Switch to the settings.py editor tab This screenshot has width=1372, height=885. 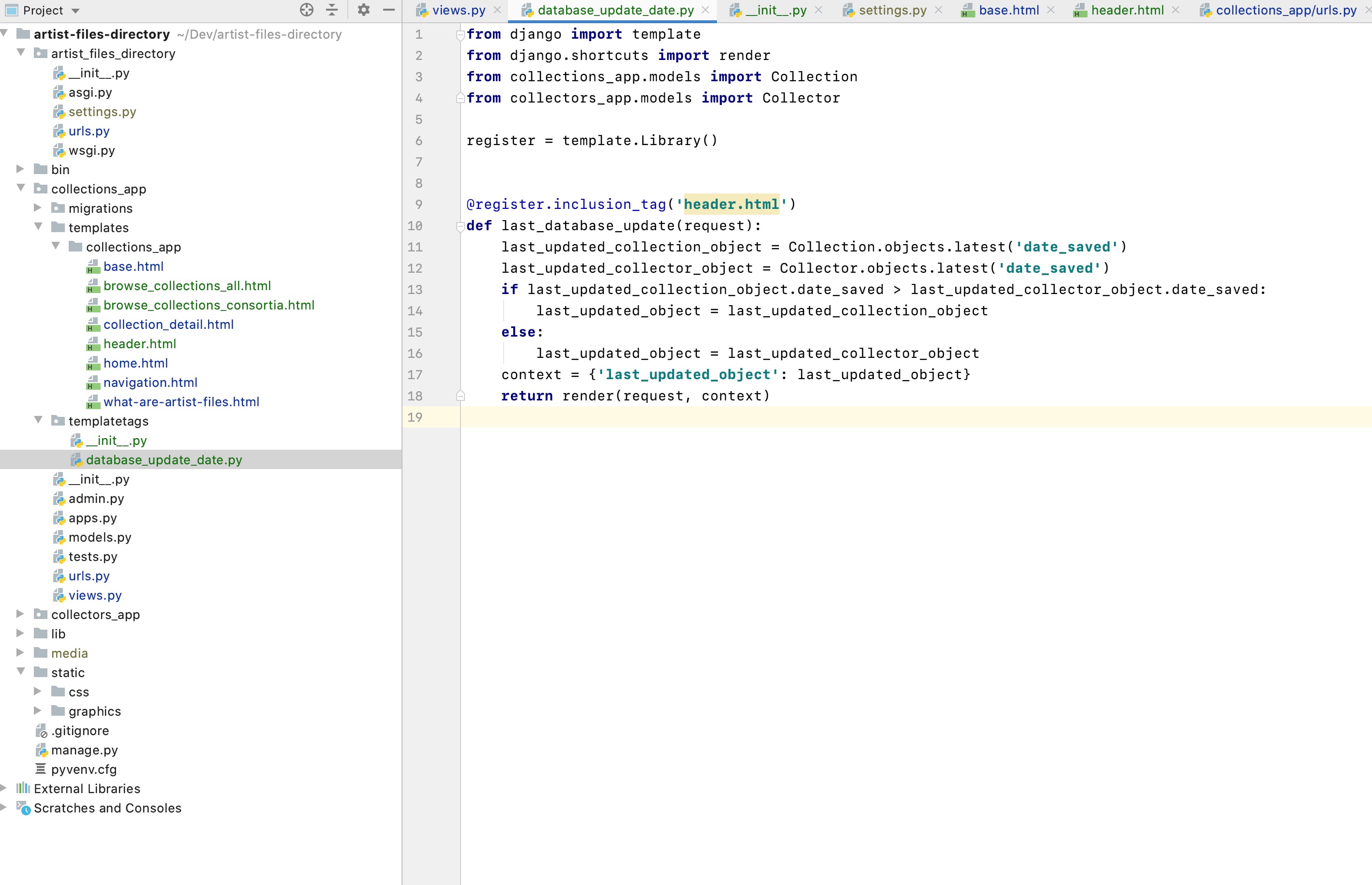pyautogui.click(x=892, y=10)
